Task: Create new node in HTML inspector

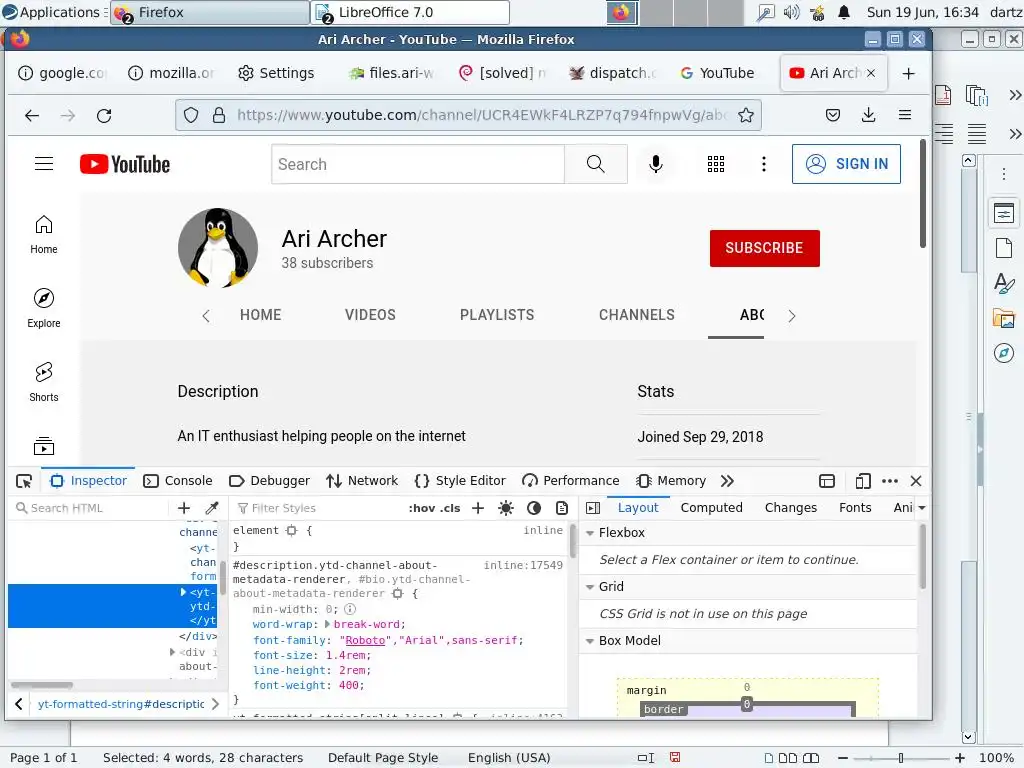Action: (184, 508)
